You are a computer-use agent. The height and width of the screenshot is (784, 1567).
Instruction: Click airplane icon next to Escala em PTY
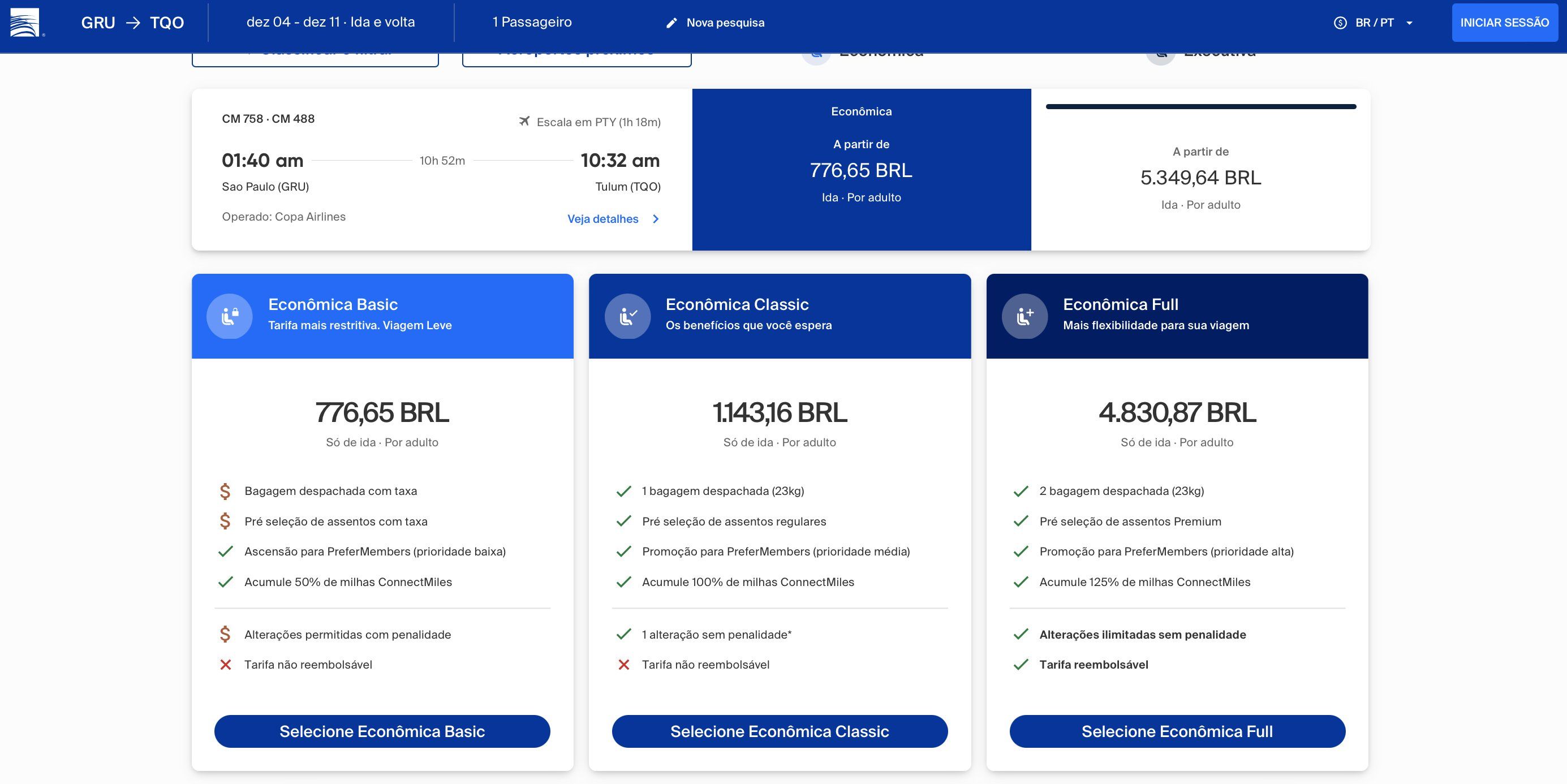524,121
